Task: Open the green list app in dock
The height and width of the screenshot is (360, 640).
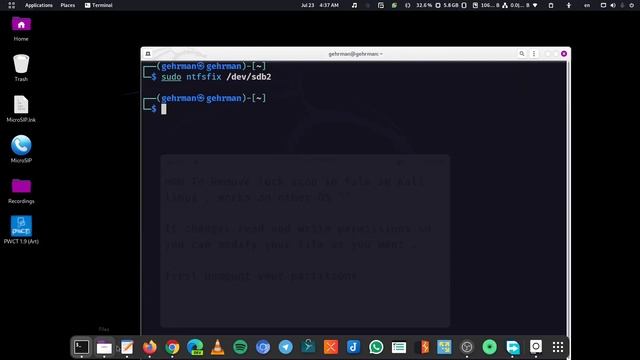Action: pyautogui.click(x=399, y=347)
